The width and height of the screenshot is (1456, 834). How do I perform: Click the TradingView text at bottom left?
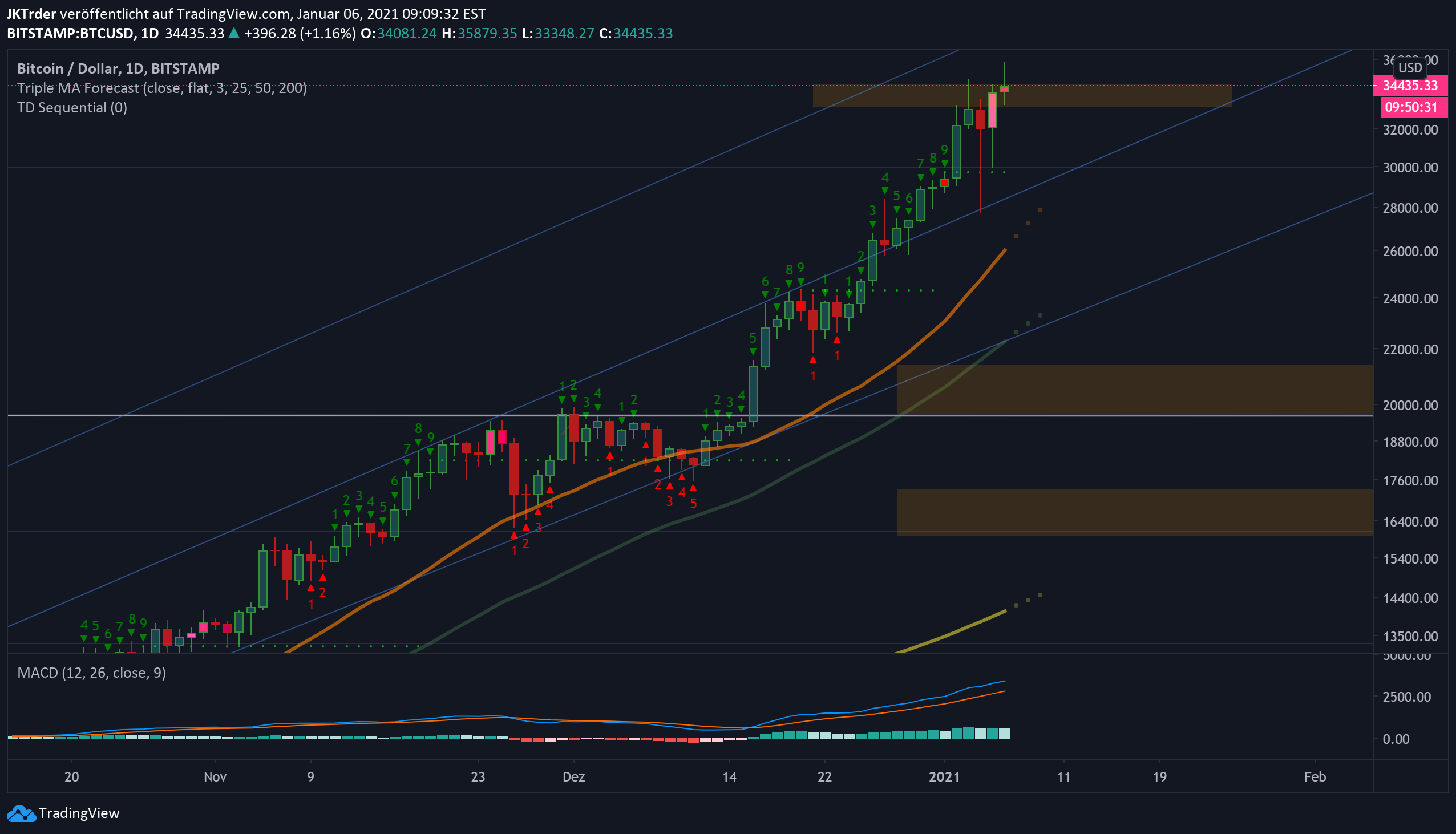coord(79,813)
